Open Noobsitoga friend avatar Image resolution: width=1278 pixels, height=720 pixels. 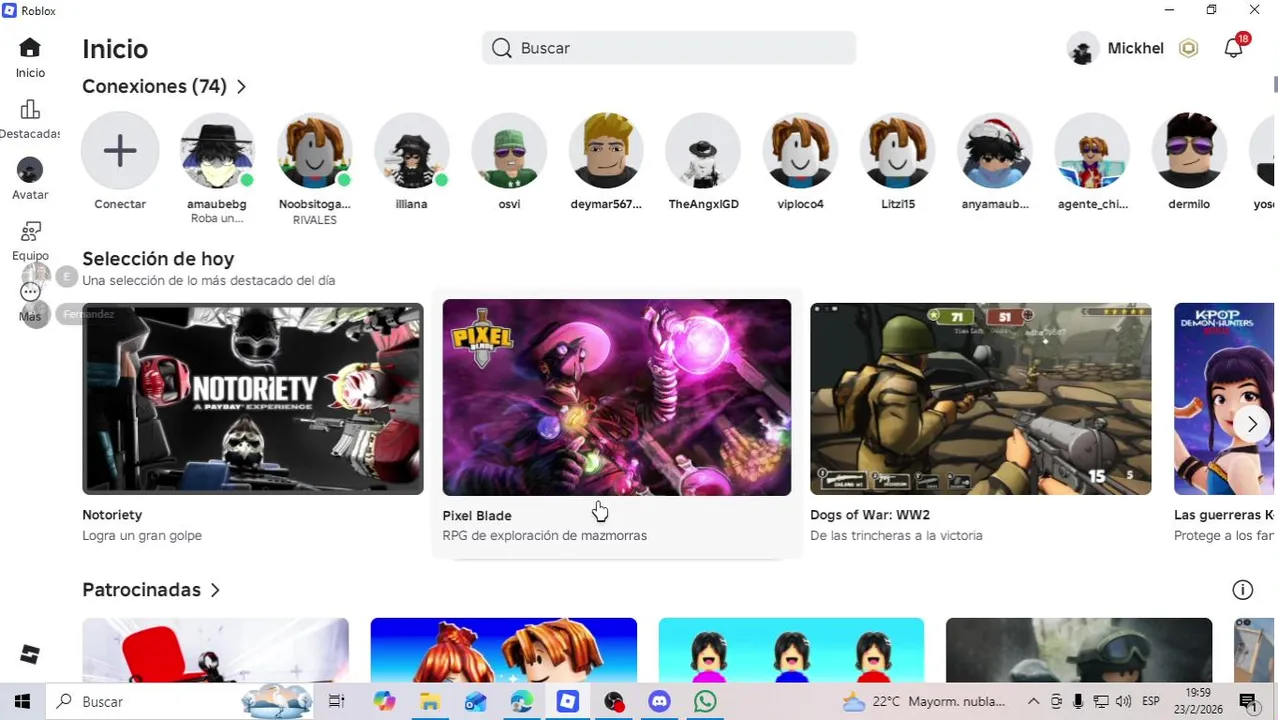click(315, 151)
